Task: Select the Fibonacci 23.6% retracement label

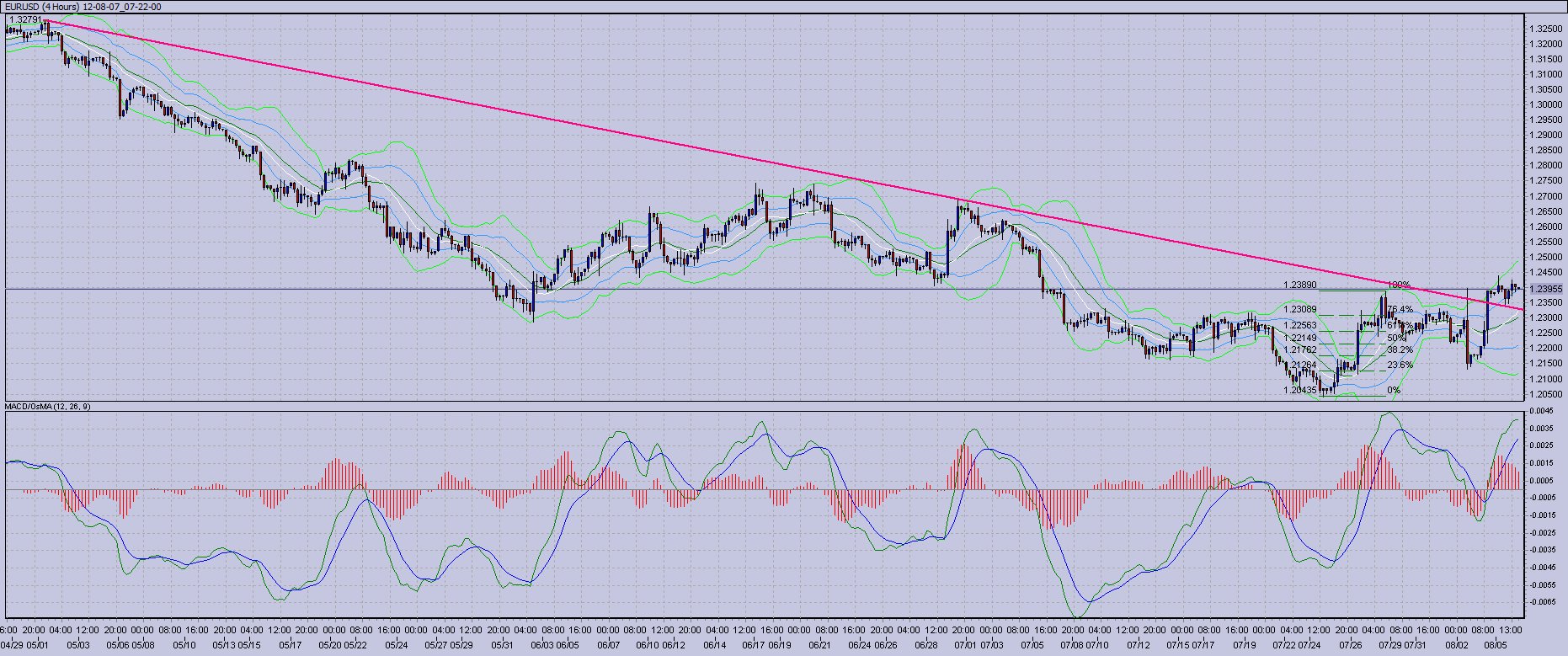Action: (x=1399, y=365)
